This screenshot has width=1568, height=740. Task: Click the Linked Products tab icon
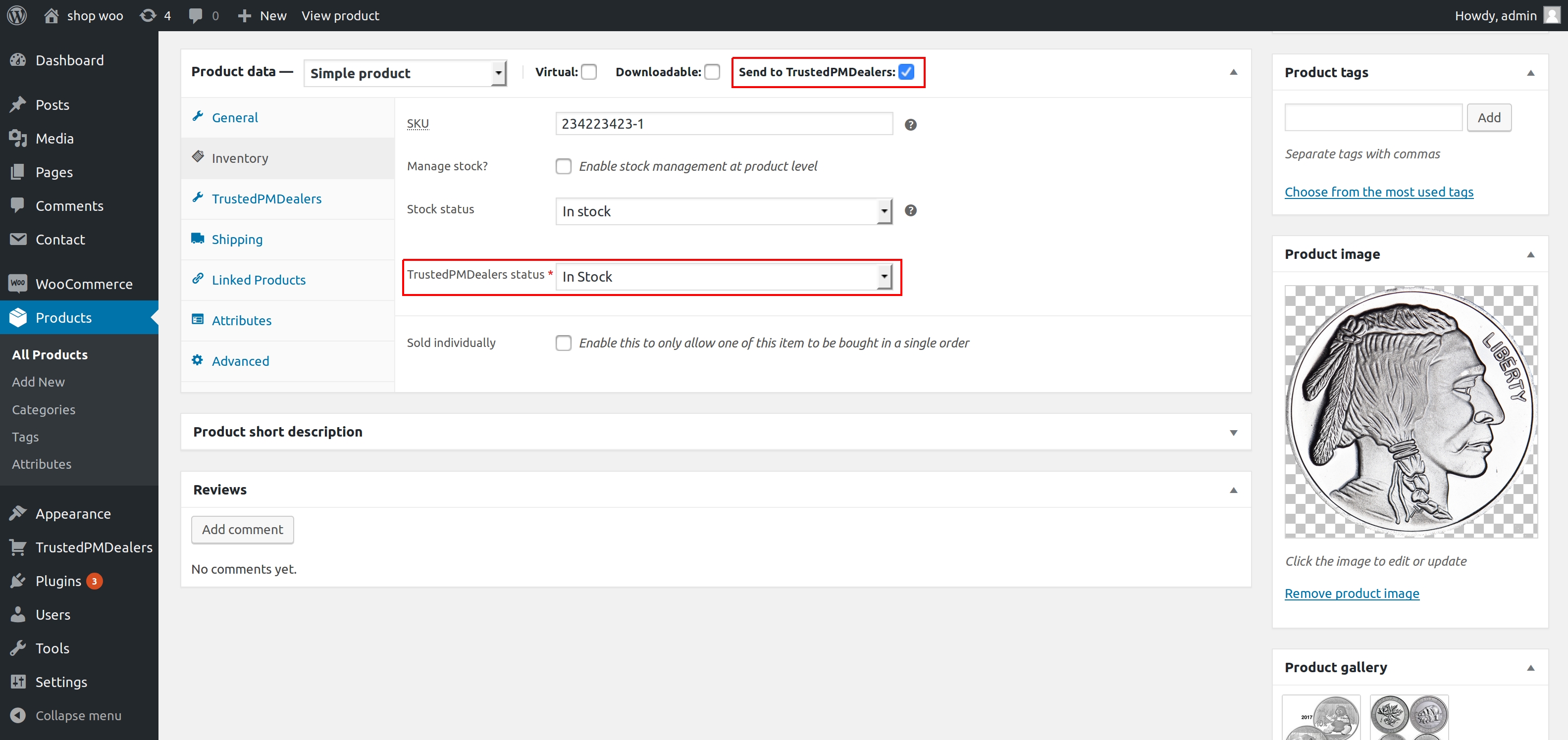click(198, 279)
